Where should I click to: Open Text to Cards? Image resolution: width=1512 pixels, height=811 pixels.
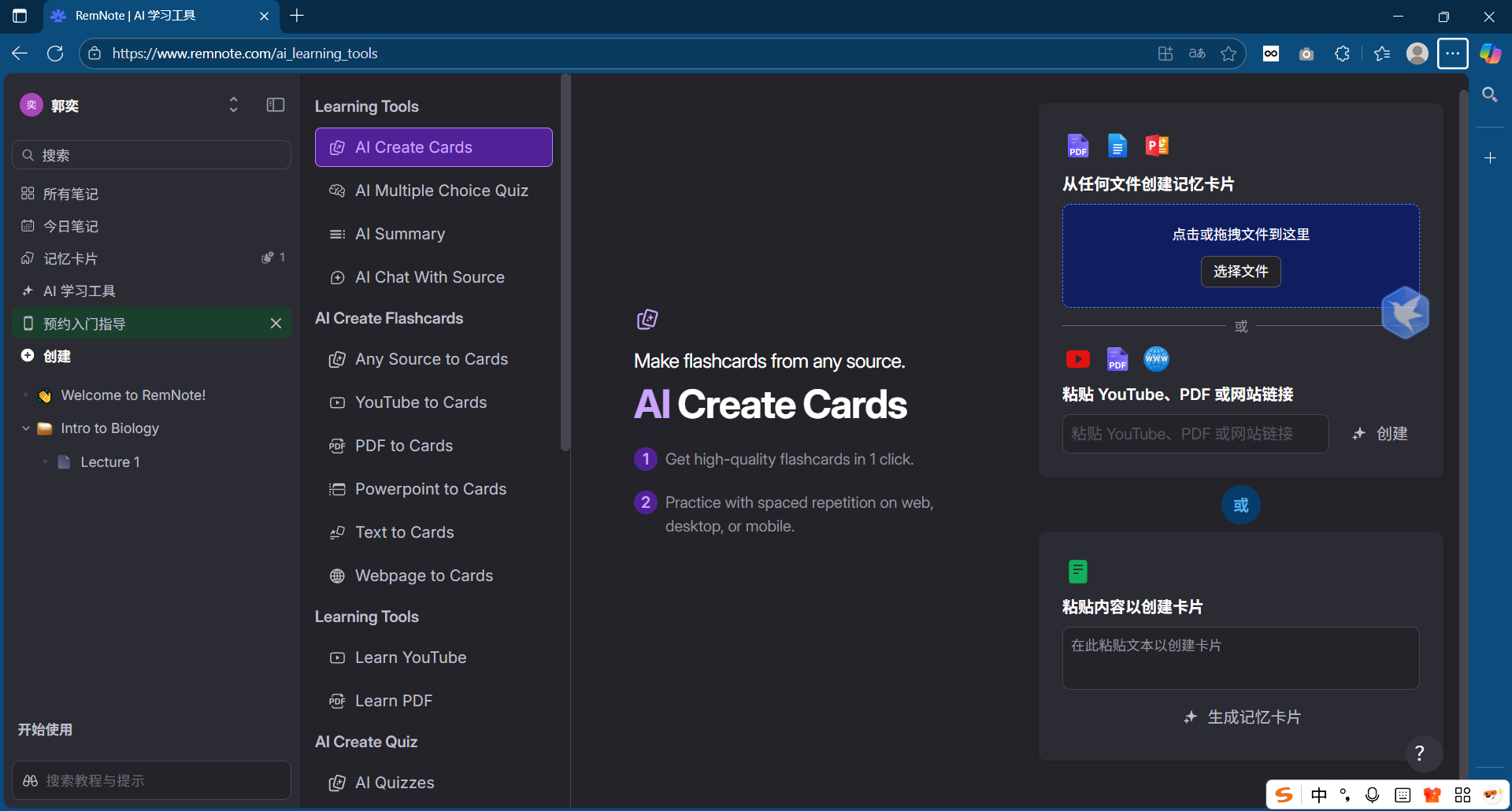(433, 532)
